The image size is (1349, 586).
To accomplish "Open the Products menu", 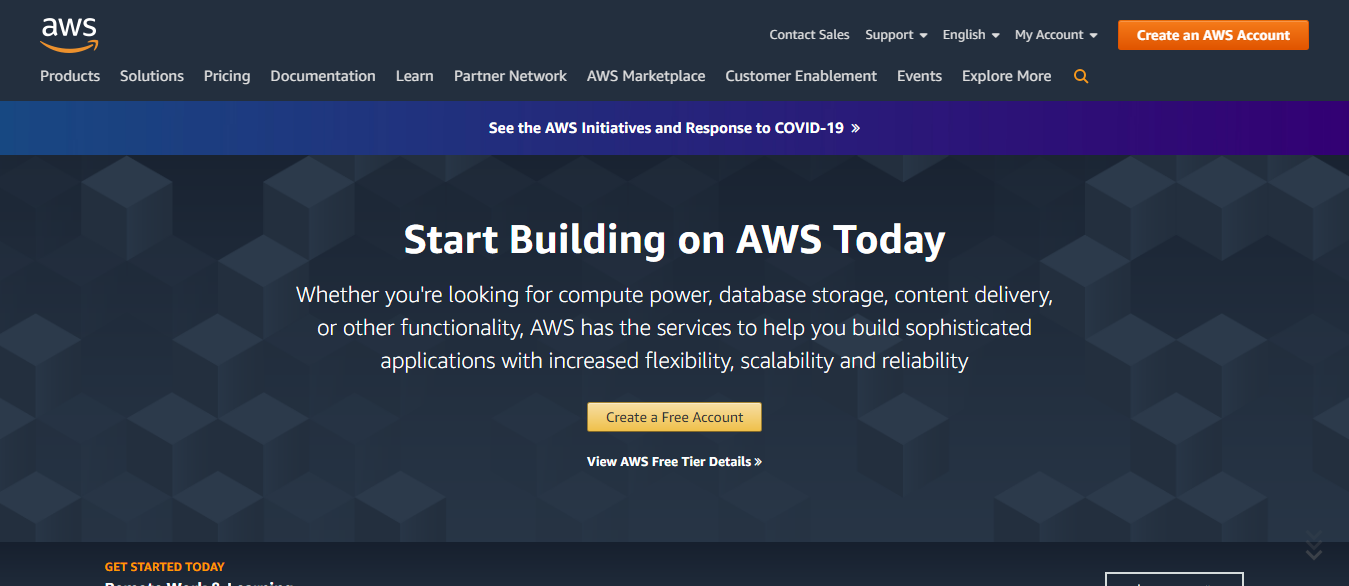I will coord(70,76).
